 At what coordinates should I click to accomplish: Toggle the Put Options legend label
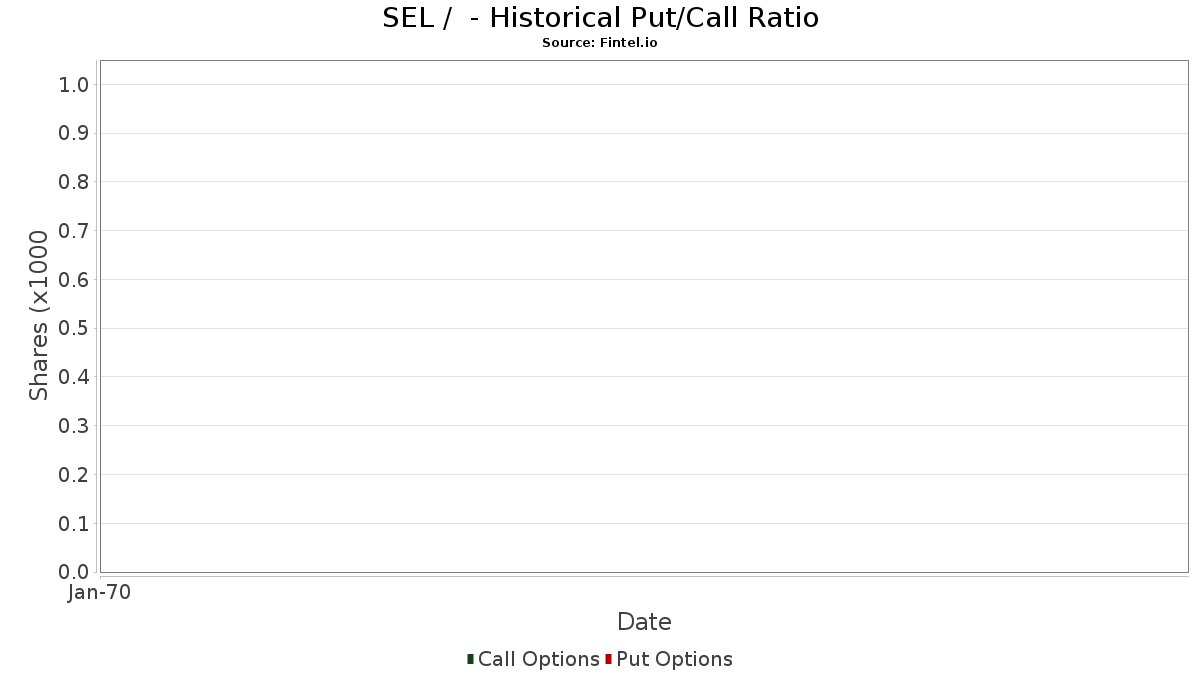click(674, 659)
